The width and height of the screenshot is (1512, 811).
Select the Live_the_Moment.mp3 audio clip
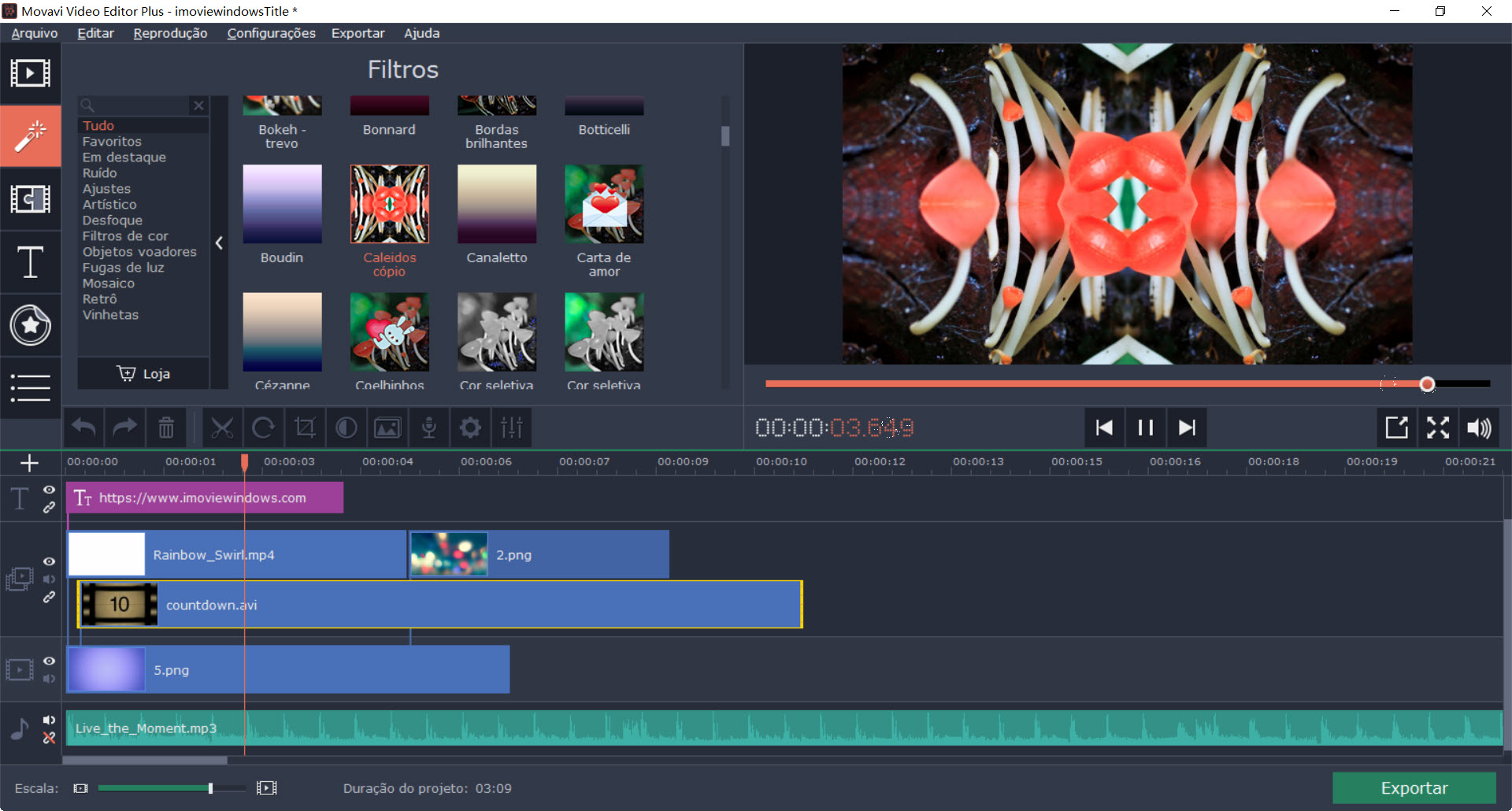click(784, 728)
